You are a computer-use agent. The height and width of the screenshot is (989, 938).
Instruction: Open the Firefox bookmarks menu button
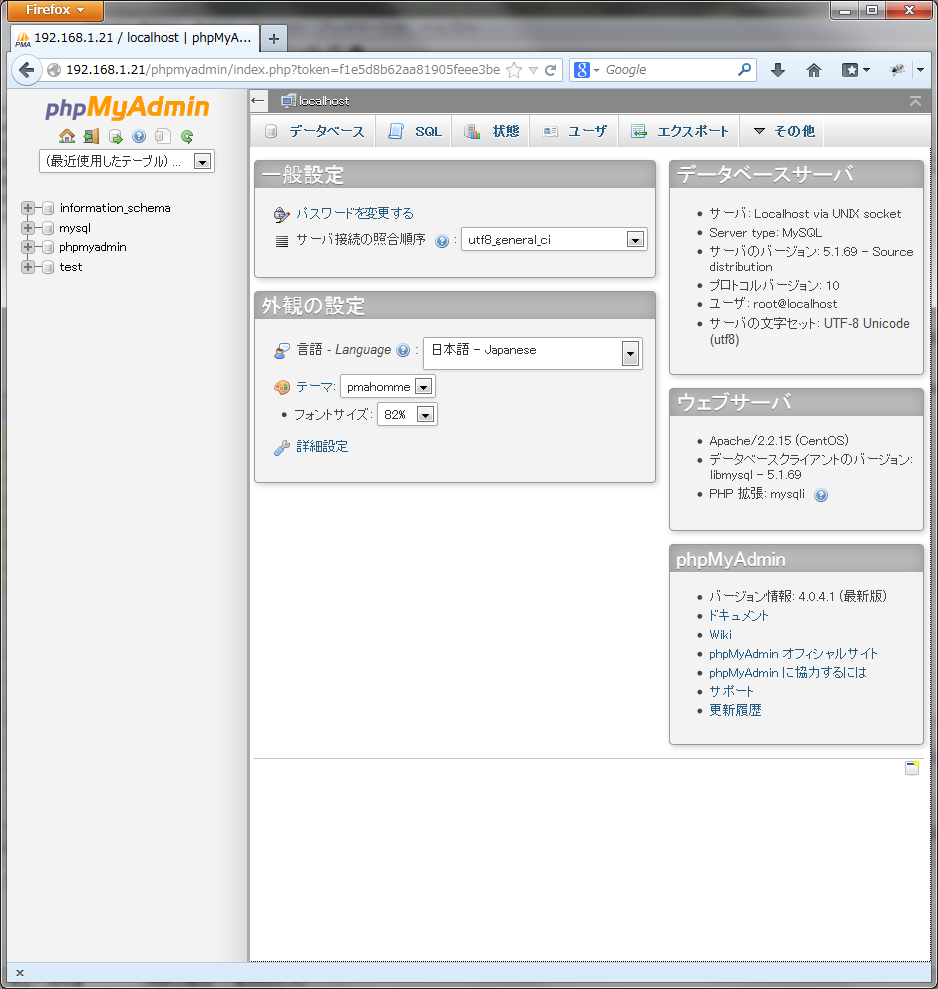point(855,70)
